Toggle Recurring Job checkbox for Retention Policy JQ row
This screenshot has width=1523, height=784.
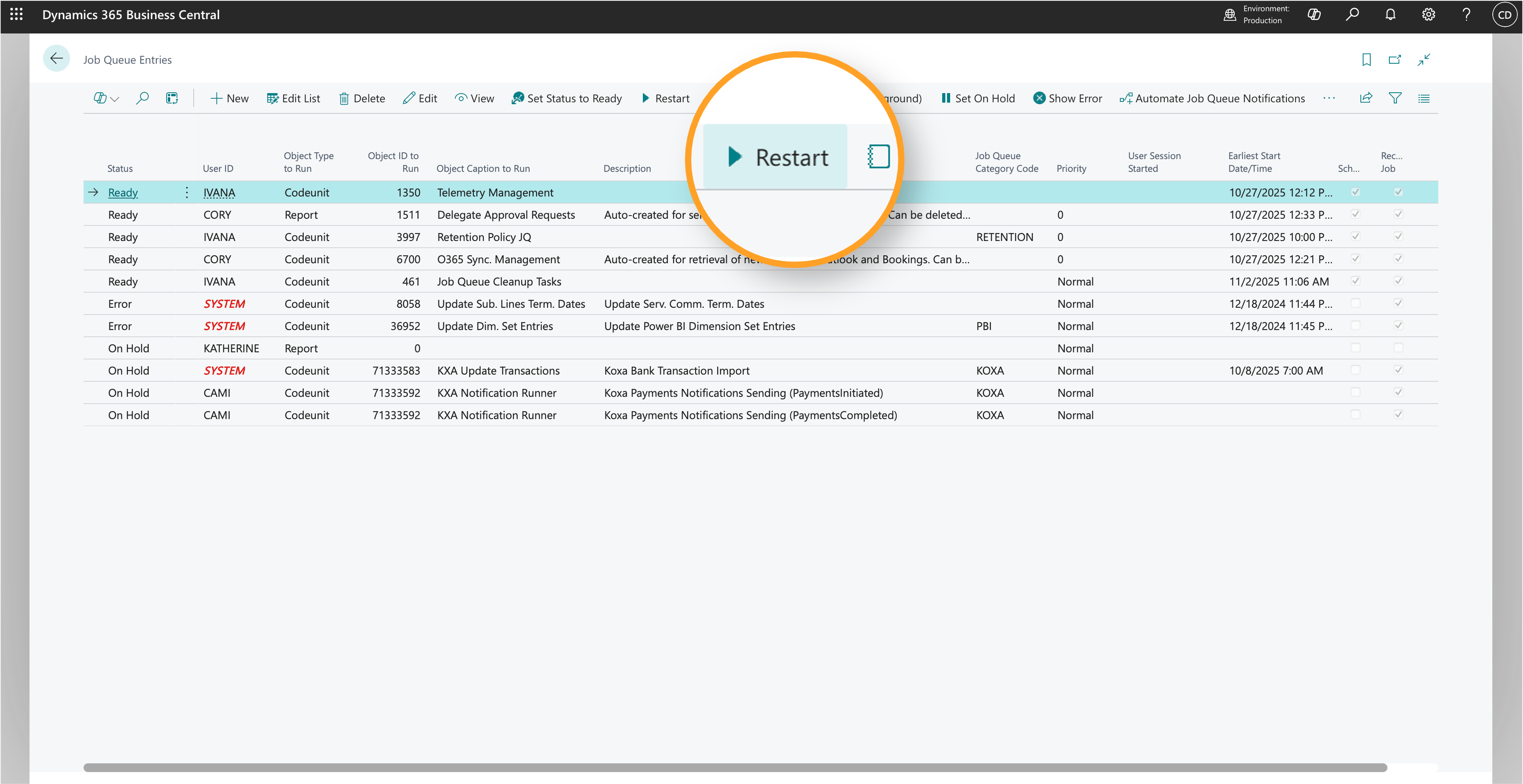click(x=1398, y=237)
